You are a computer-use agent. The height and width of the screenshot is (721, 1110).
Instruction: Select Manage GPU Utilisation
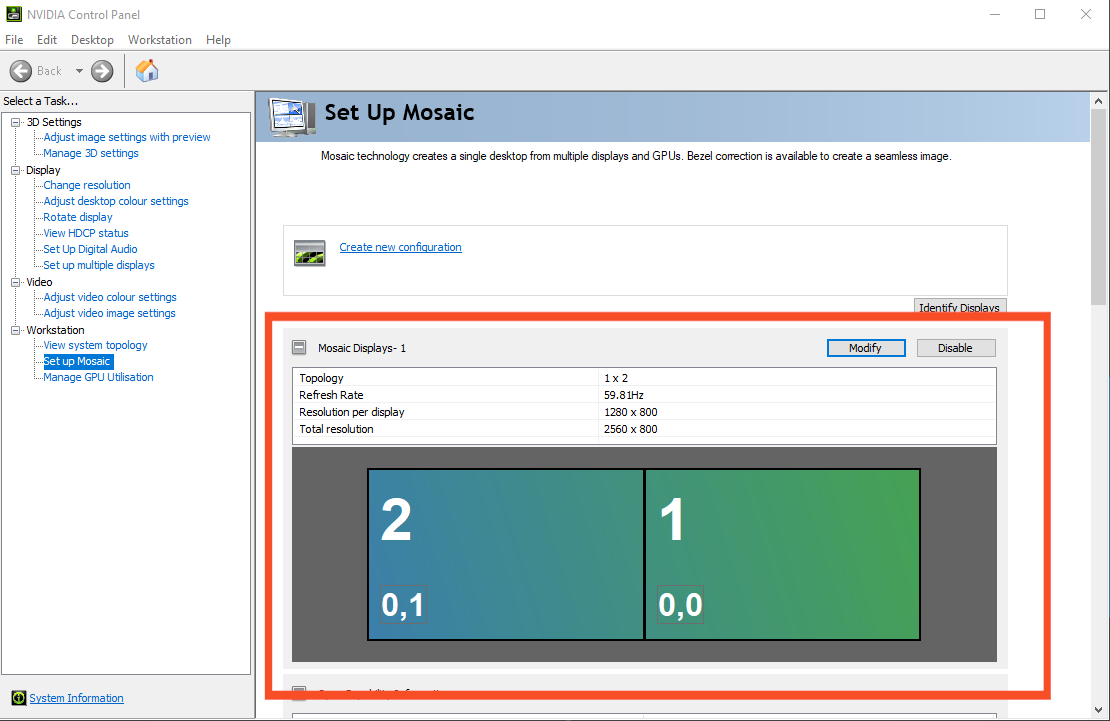click(x=98, y=377)
